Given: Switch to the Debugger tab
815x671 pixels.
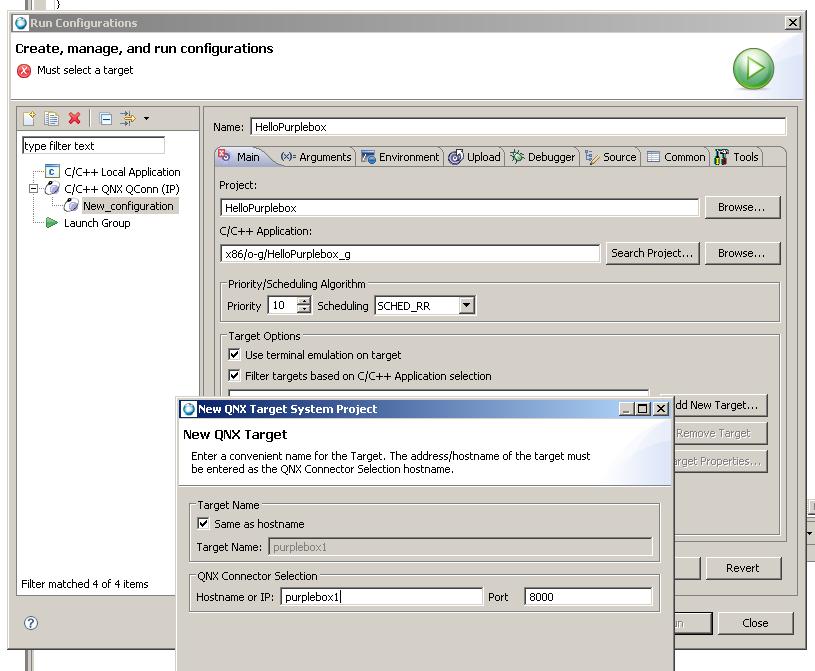Looking at the screenshot, I should pos(542,157).
